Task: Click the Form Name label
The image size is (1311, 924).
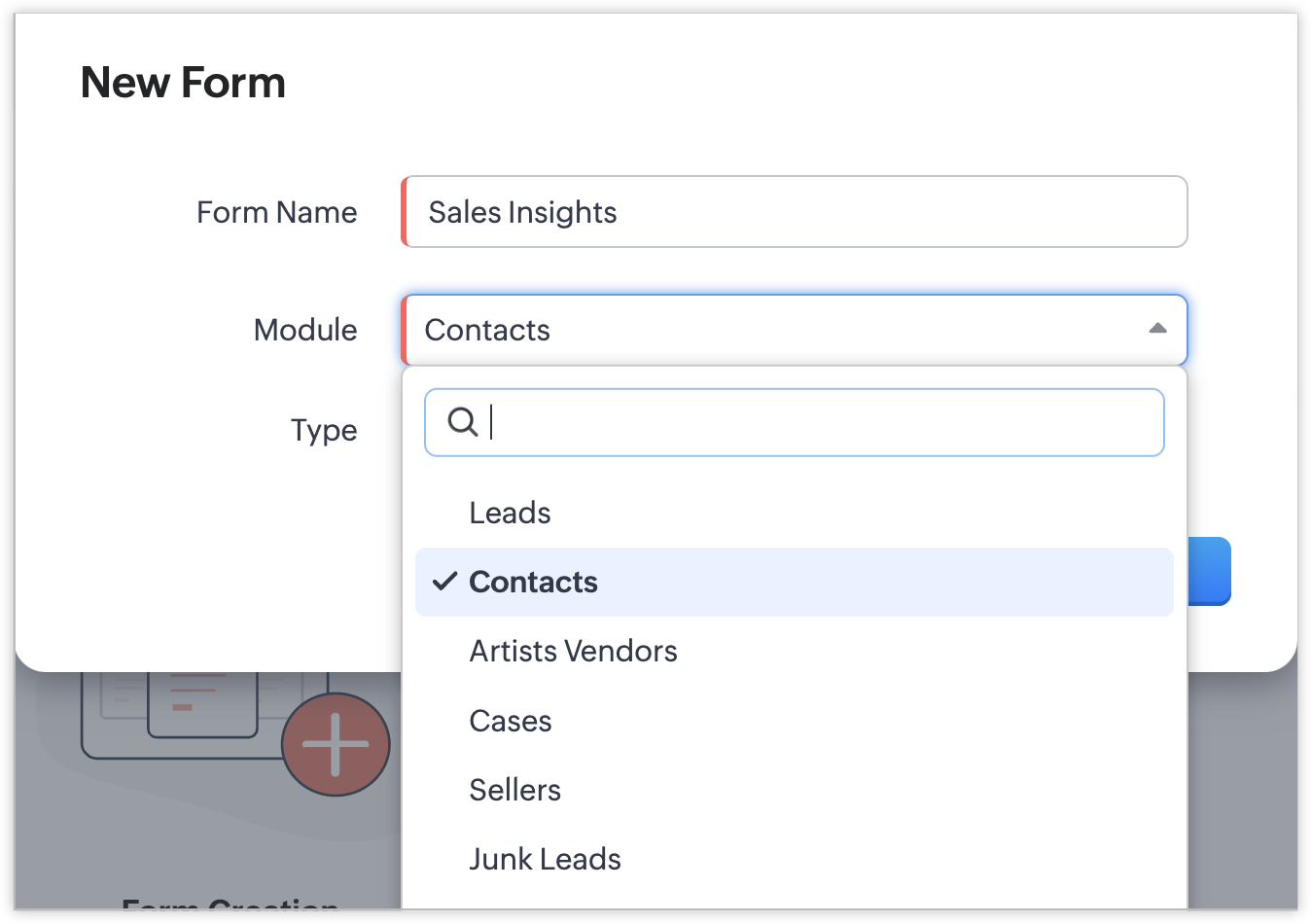Action: [276, 212]
